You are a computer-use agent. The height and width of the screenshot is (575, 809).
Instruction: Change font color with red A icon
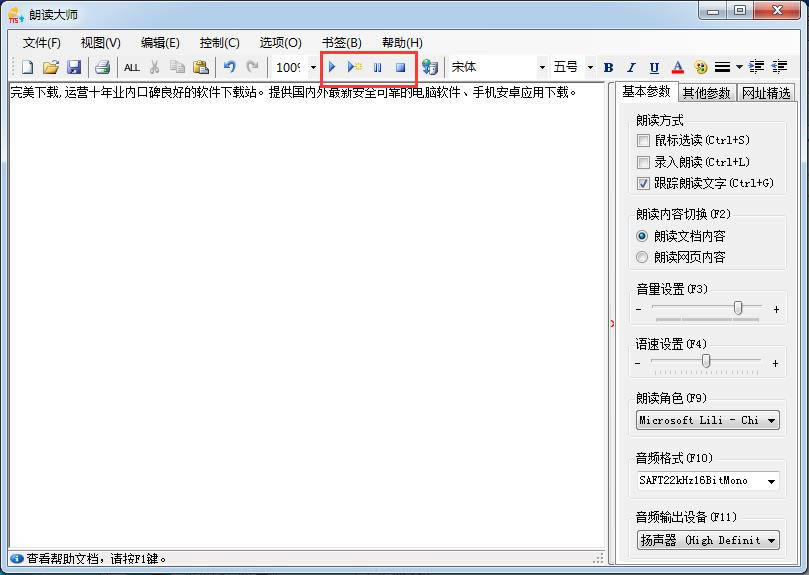click(x=677, y=67)
